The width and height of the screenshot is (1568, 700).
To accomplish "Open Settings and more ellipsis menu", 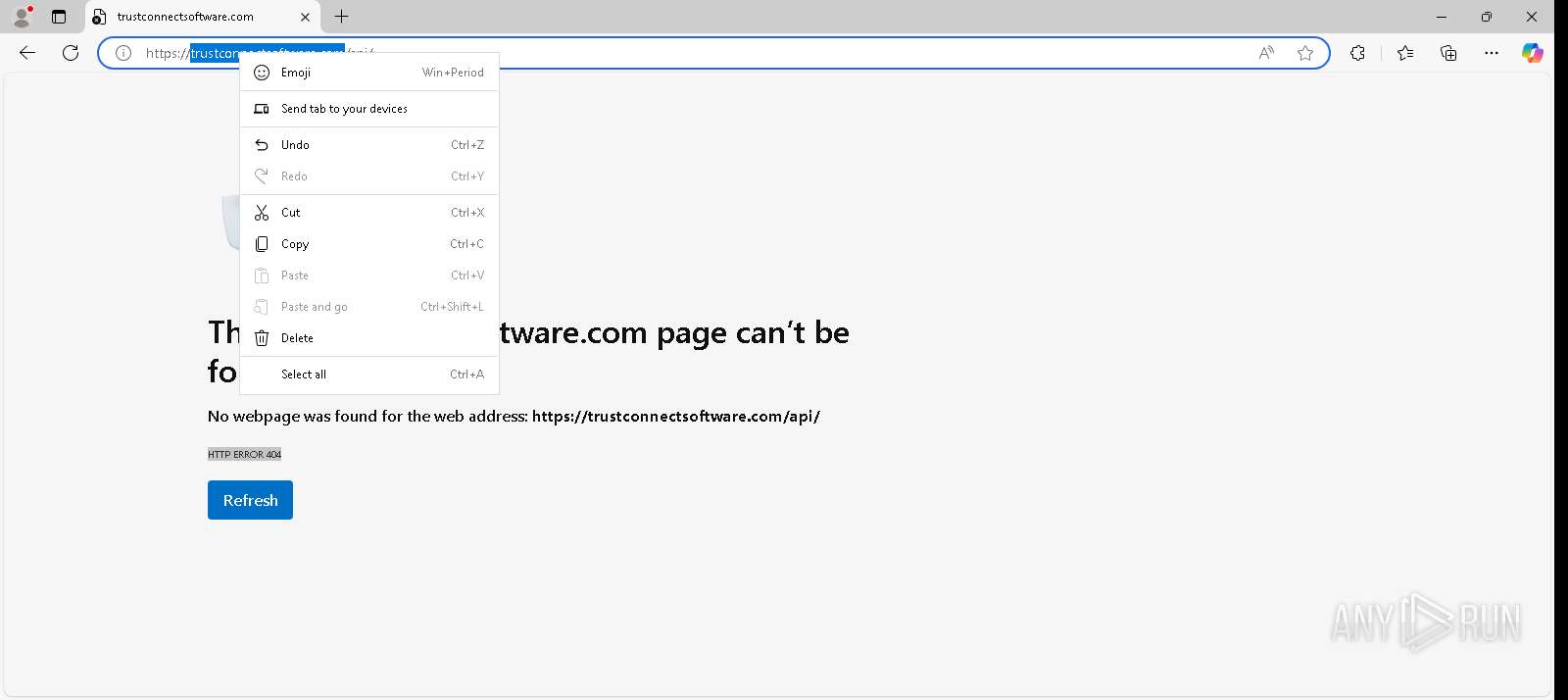I will point(1492,53).
